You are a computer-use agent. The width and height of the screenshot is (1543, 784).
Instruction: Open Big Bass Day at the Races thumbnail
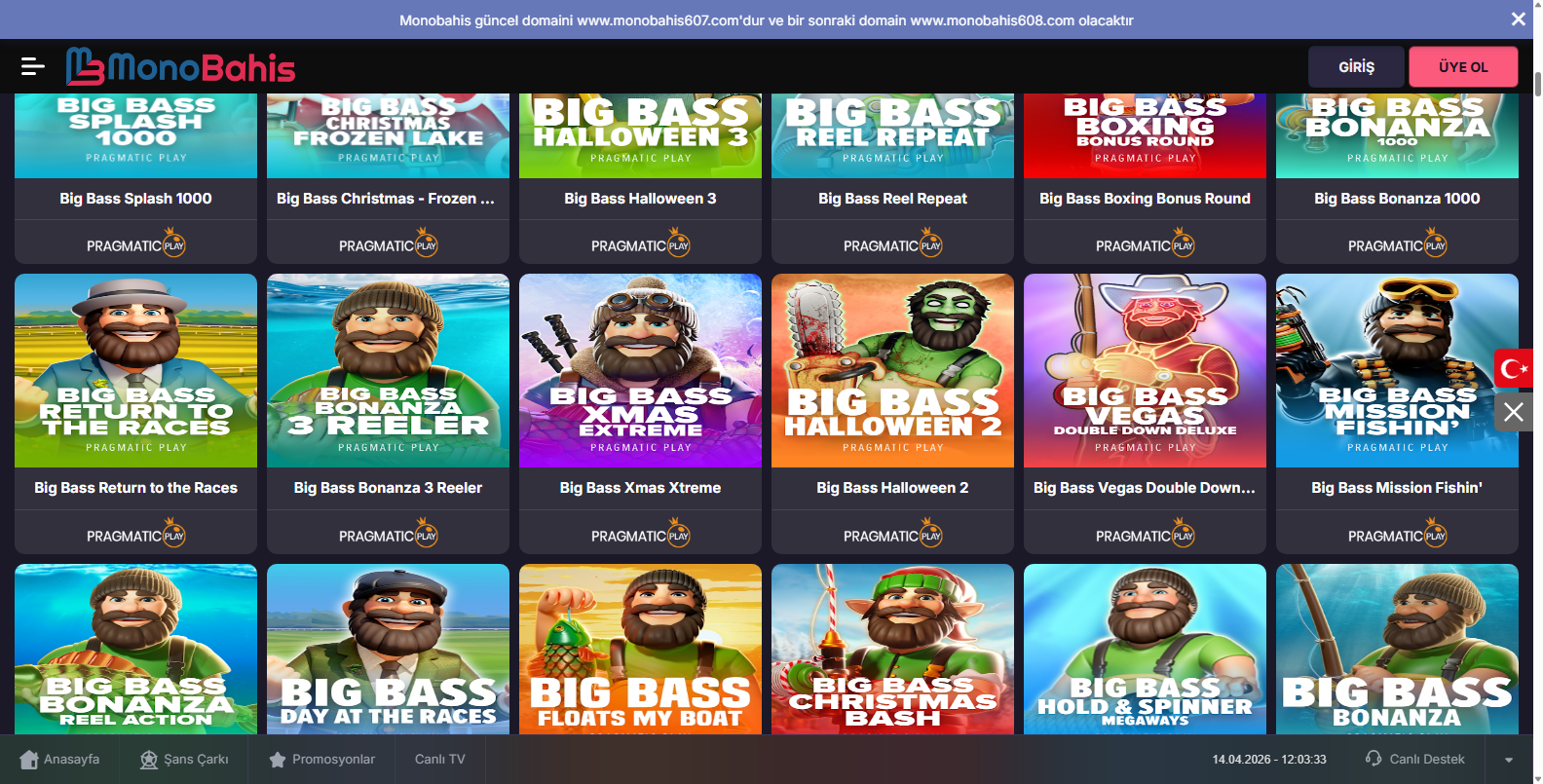(388, 649)
